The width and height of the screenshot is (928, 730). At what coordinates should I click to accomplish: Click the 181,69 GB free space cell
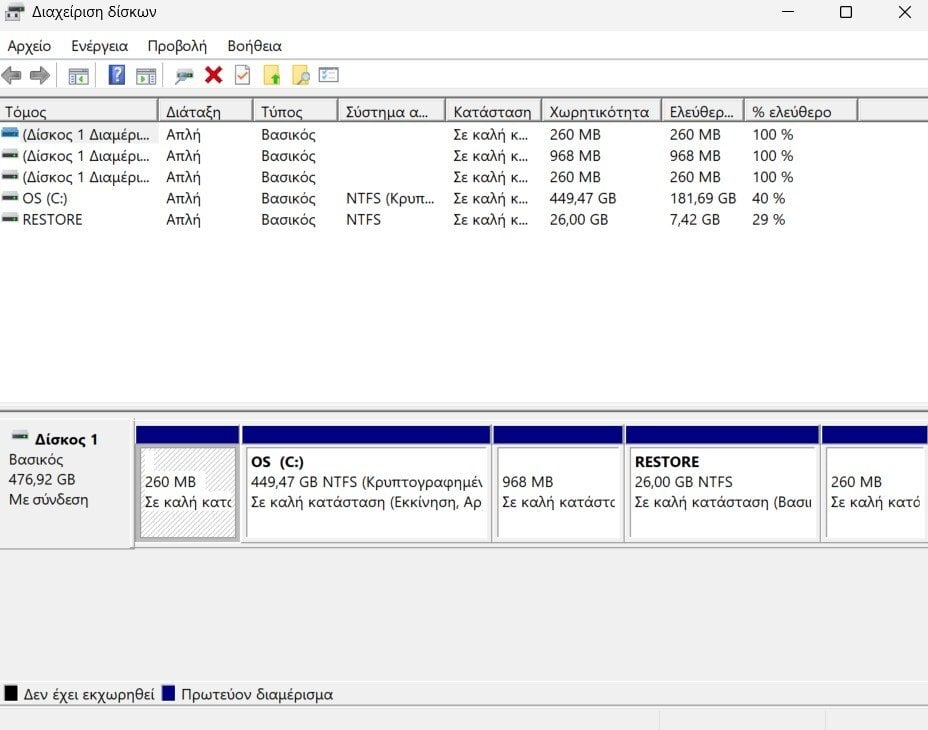pyautogui.click(x=703, y=198)
